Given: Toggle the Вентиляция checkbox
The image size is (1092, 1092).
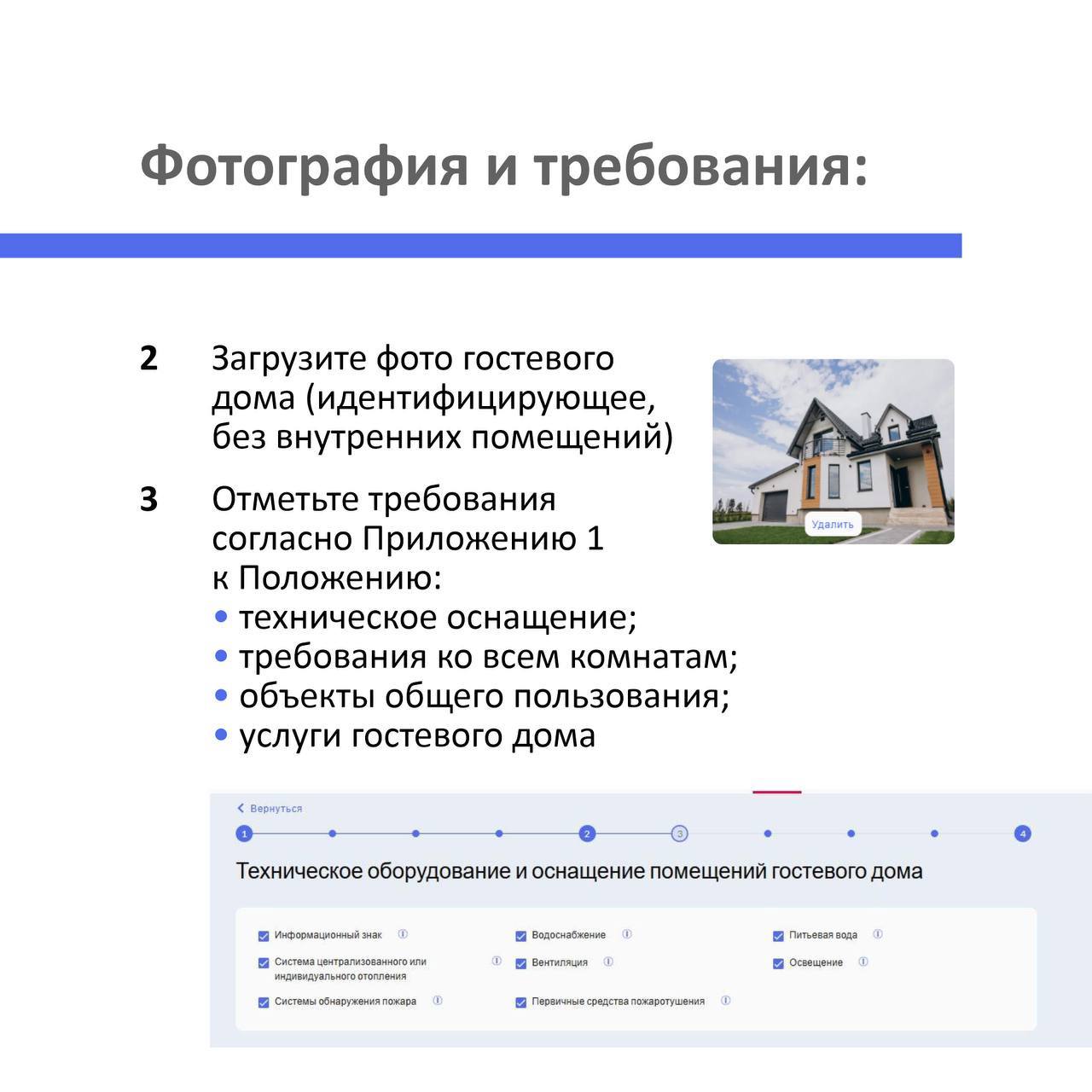Looking at the screenshot, I should click(520, 963).
